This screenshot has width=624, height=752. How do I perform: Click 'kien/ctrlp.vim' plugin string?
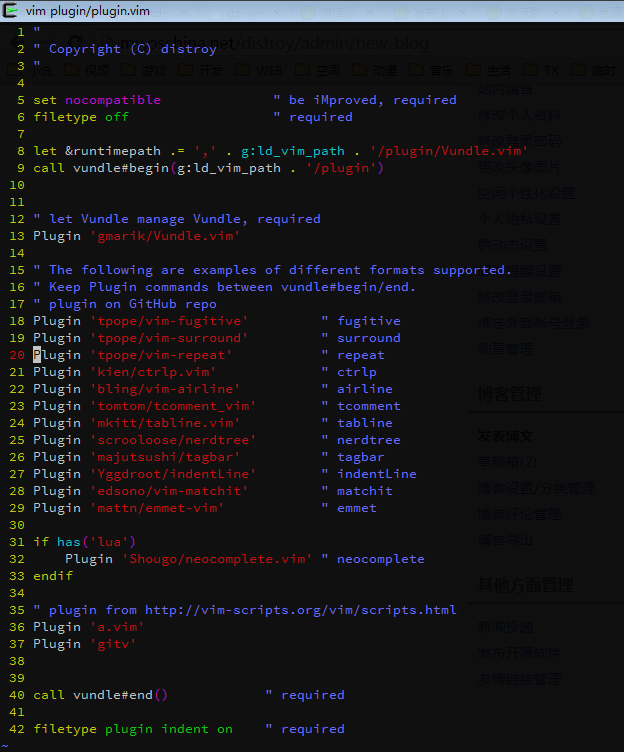coord(153,372)
